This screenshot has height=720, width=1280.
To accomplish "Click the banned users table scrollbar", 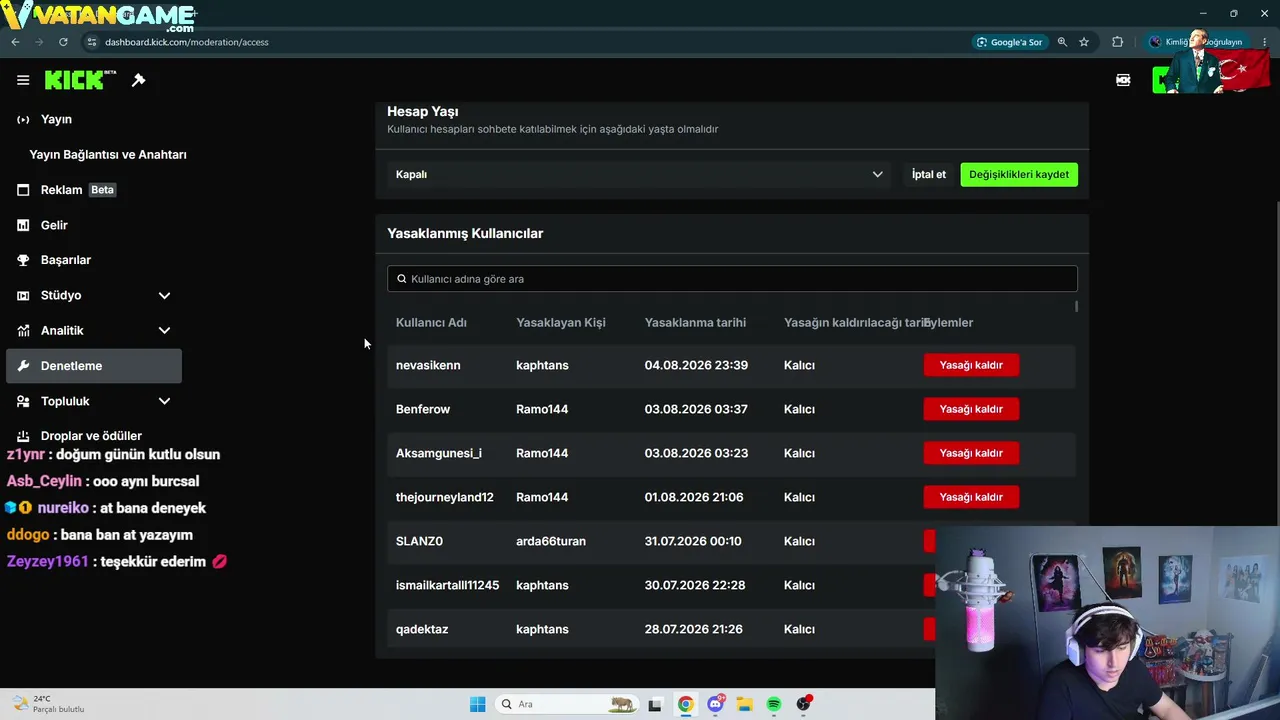I will pyautogui.click(x=1077, y=306).
